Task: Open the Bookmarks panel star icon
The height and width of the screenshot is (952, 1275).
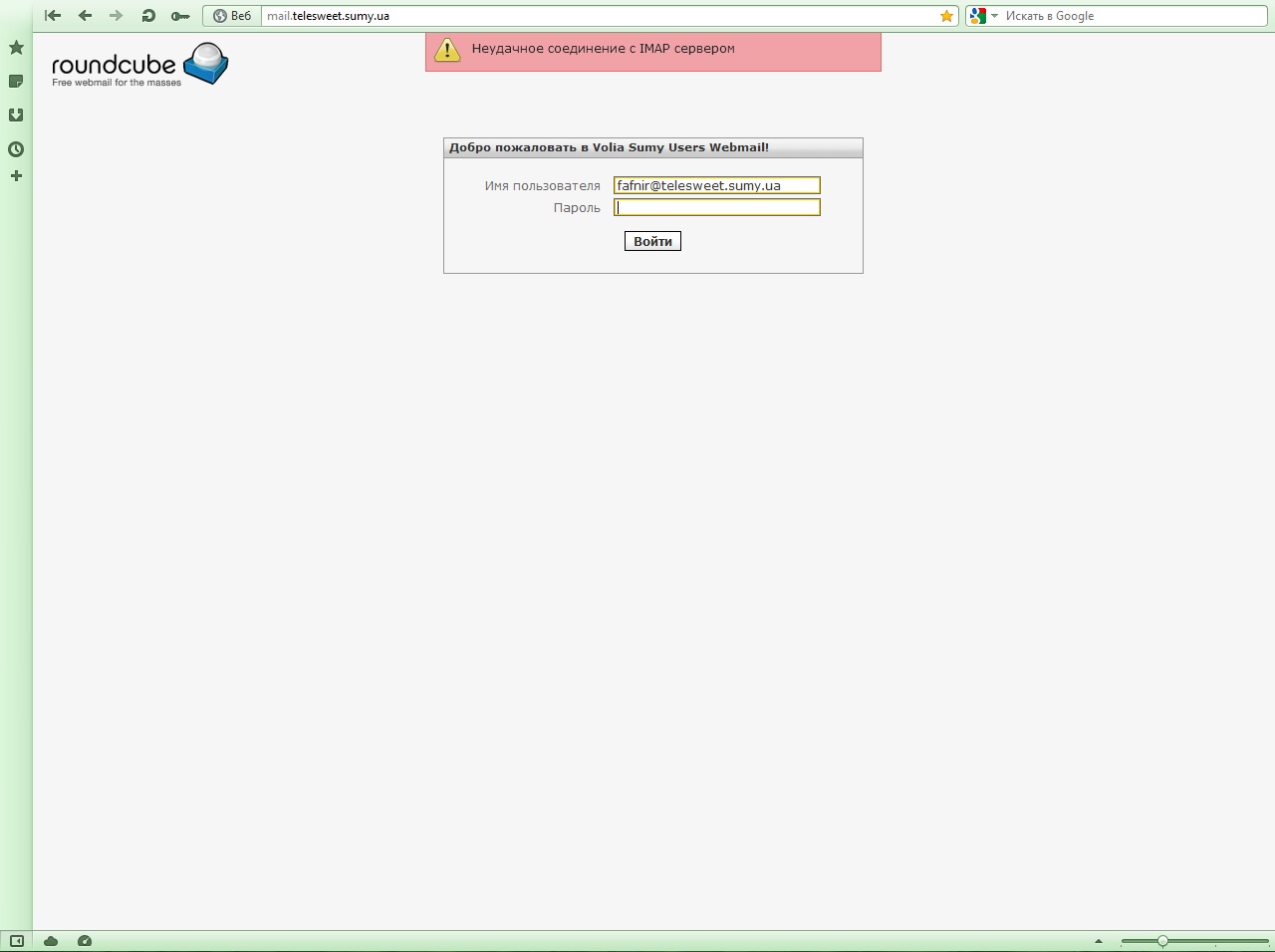Action: tap(16, 48)
